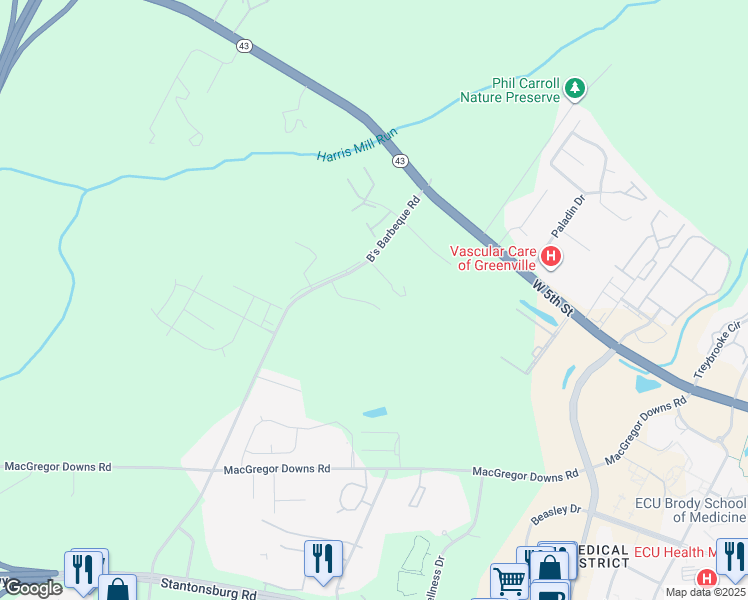Screen dimensions: 748x600
Task: Click the W 5th St road label
Action: click(x=552, y=299)
